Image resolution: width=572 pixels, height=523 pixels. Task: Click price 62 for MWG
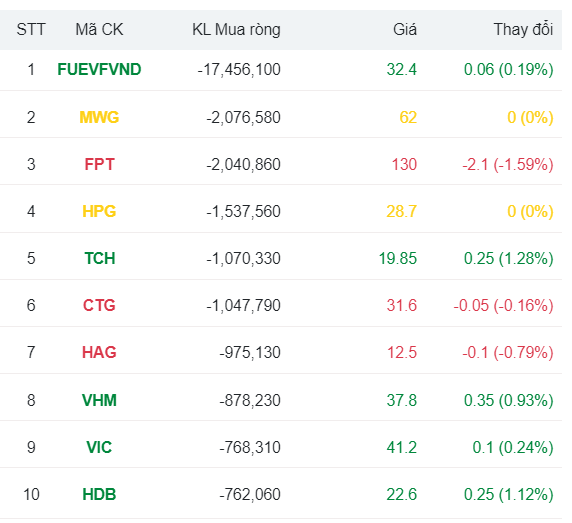point(408,117)
